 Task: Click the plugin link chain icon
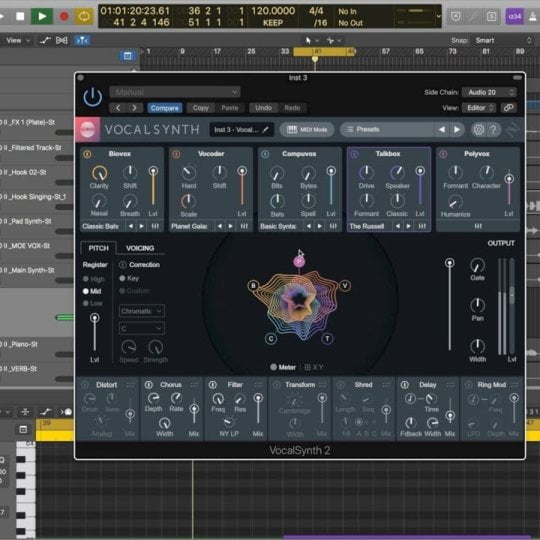click(508, 108)
